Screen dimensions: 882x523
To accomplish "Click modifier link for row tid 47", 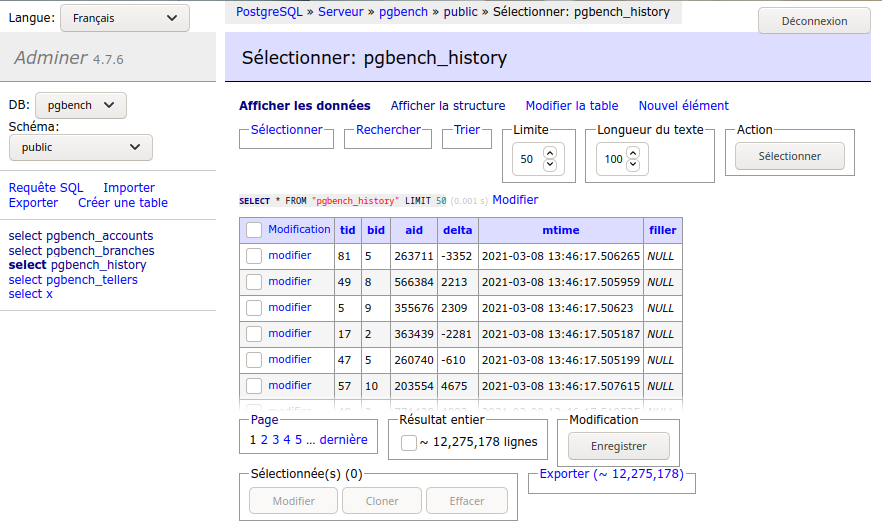I will 290,359.
